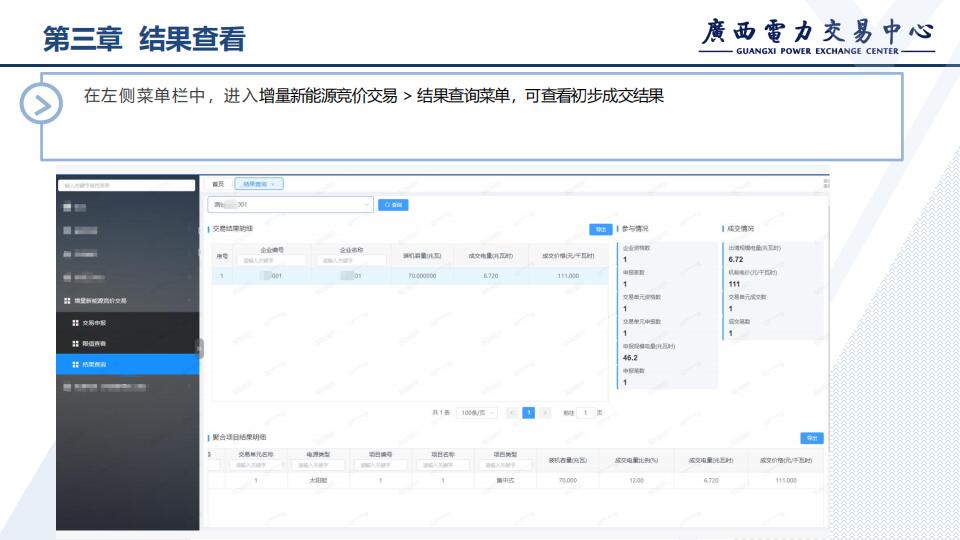Click the 交易申报 grid icon in sidebar
Image resolution: width=960 pixels, height=540 pixels.
coord(75,323)
